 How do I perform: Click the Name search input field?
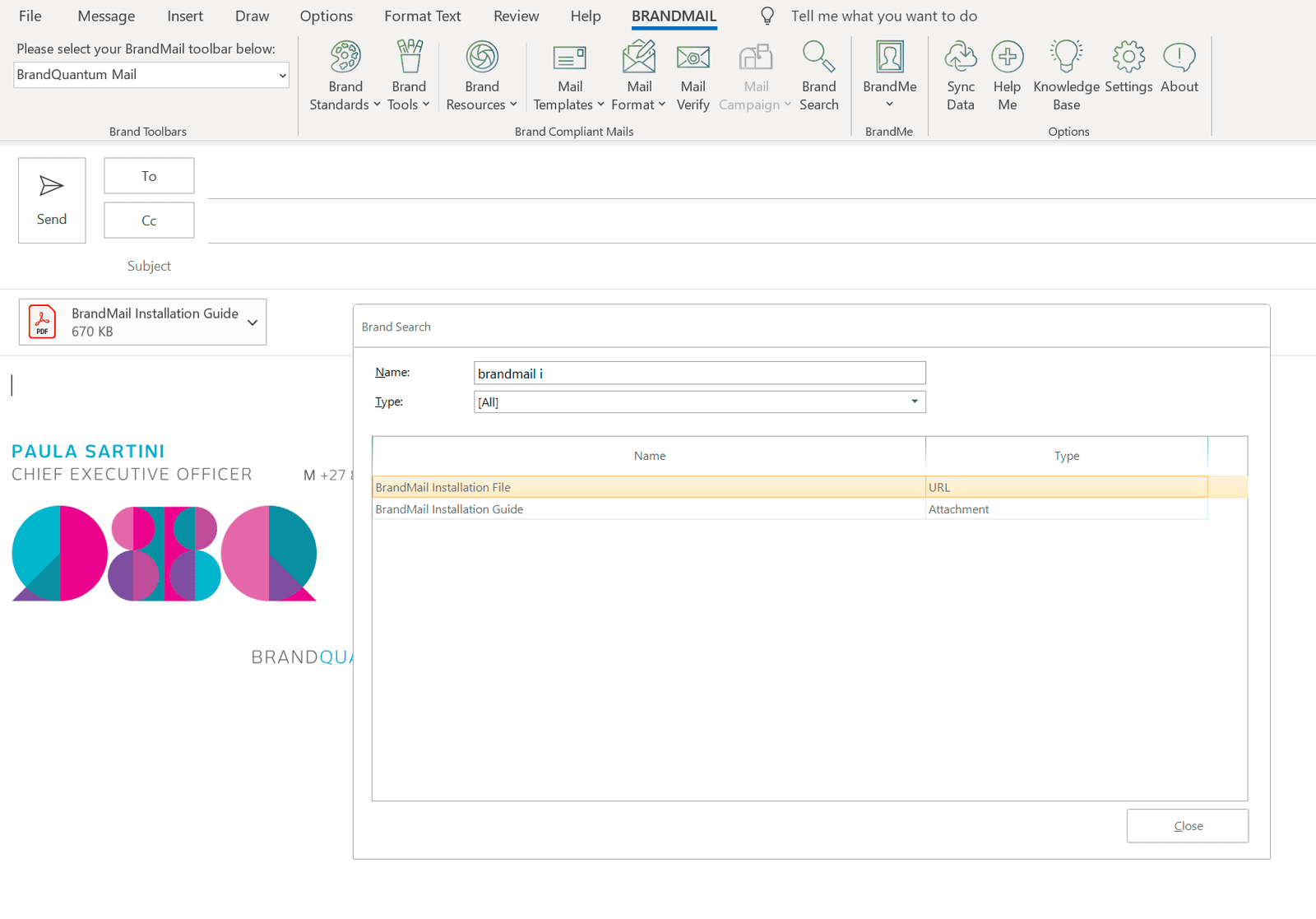coord(699,373)
